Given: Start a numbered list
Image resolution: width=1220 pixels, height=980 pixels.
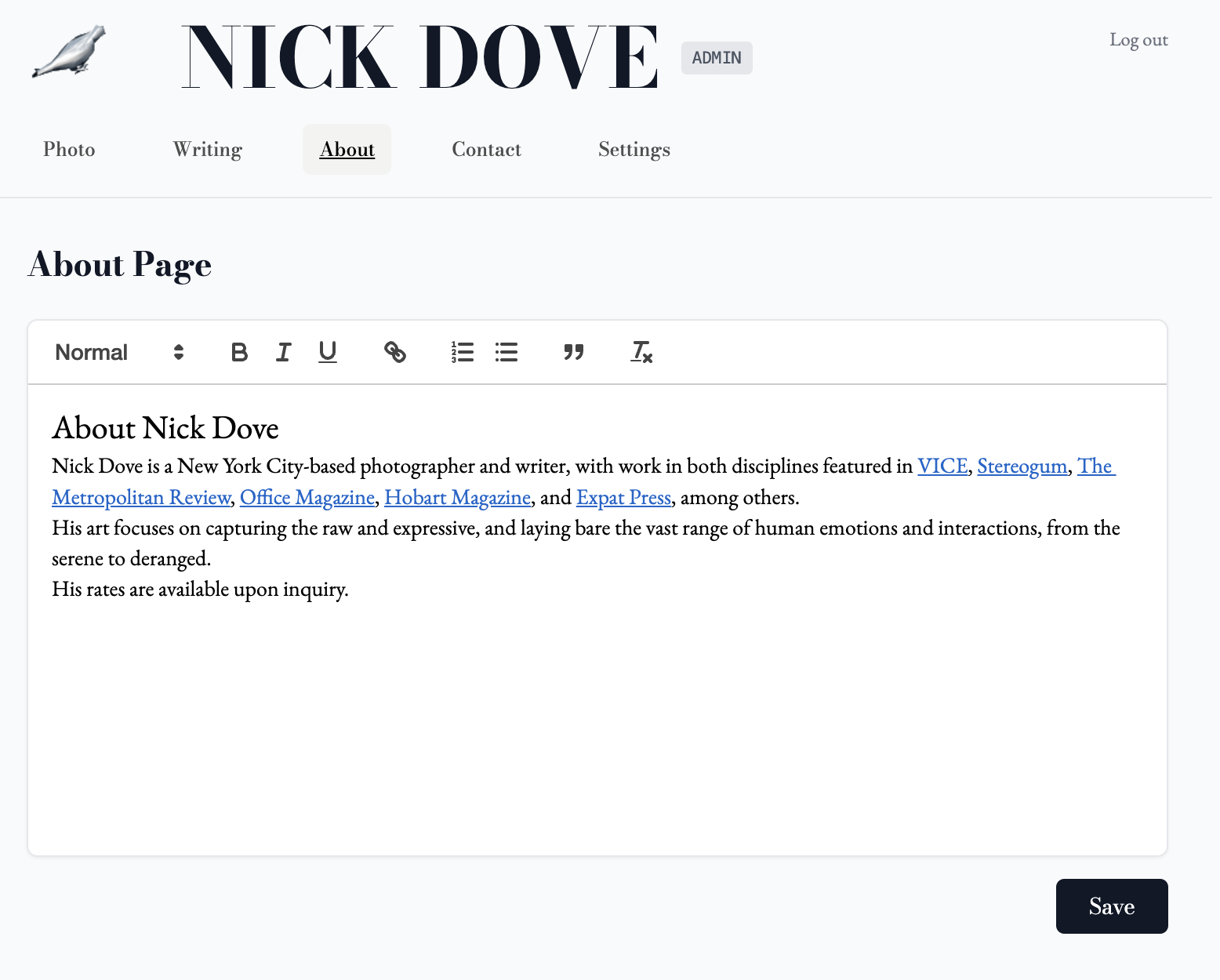Looking at the screenshot, I should (463, 352).
